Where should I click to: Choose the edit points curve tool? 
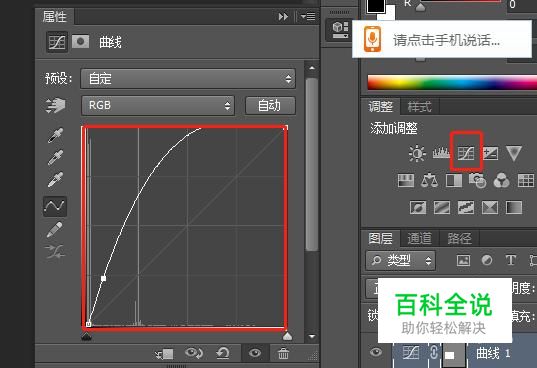(x=55, y=206)
